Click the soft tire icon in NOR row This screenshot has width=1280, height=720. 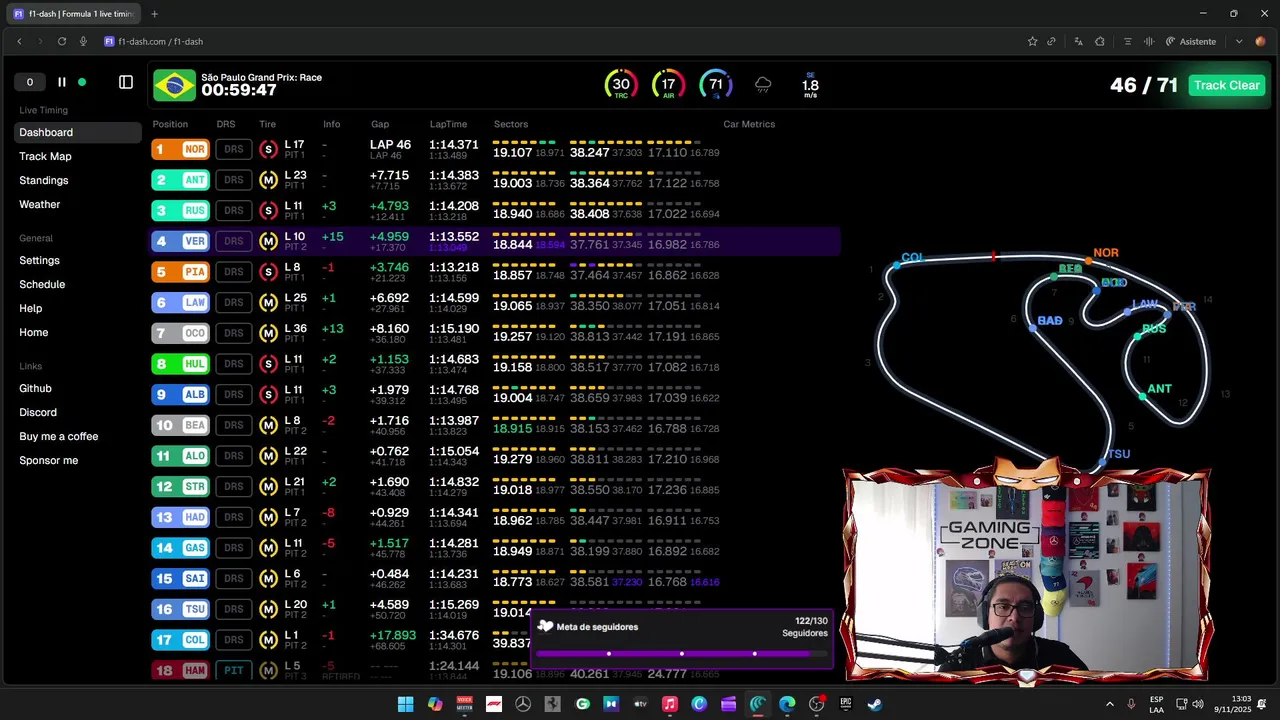[x=268, y=149]
